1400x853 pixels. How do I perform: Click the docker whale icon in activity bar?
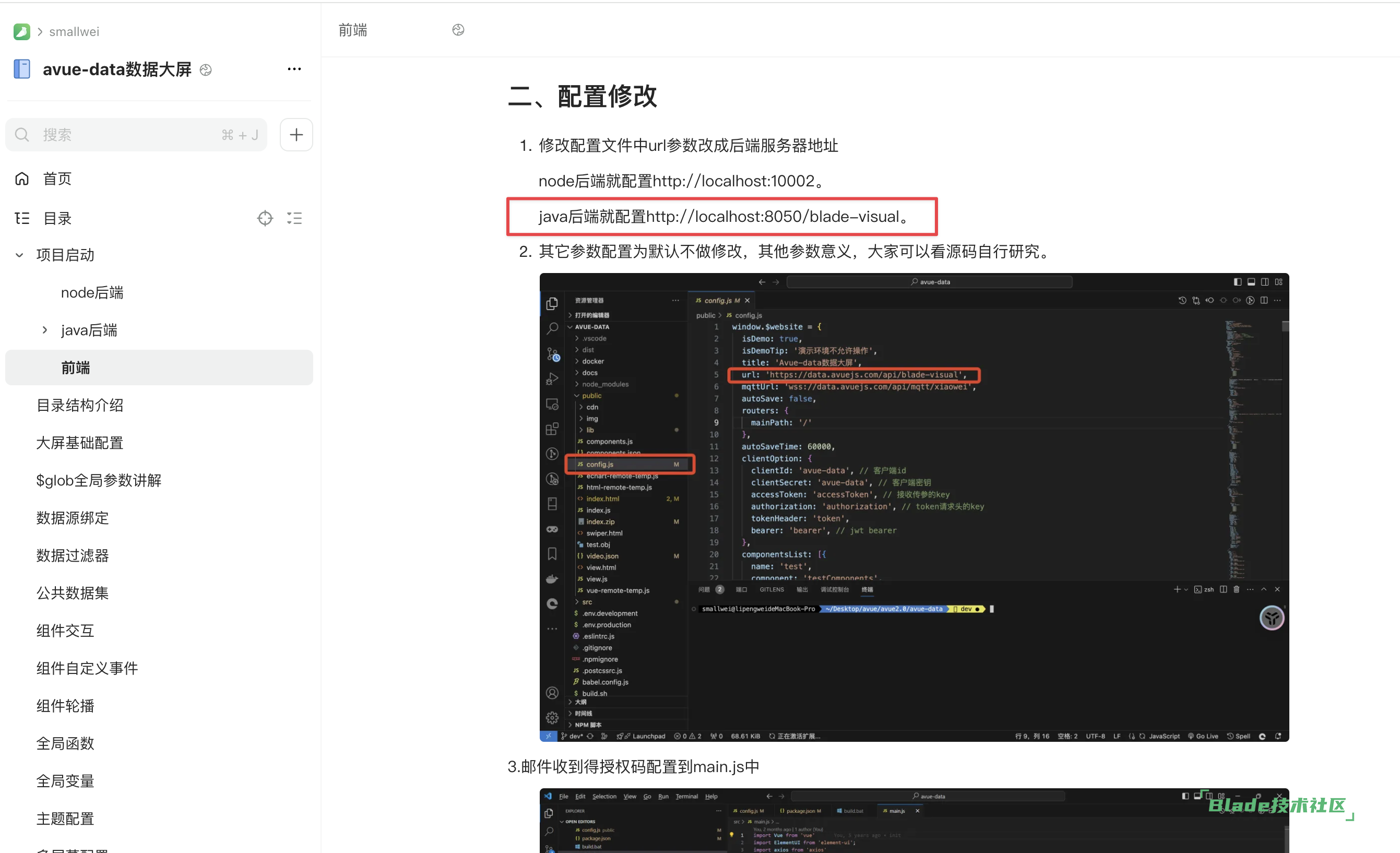[x=552, y=578]
